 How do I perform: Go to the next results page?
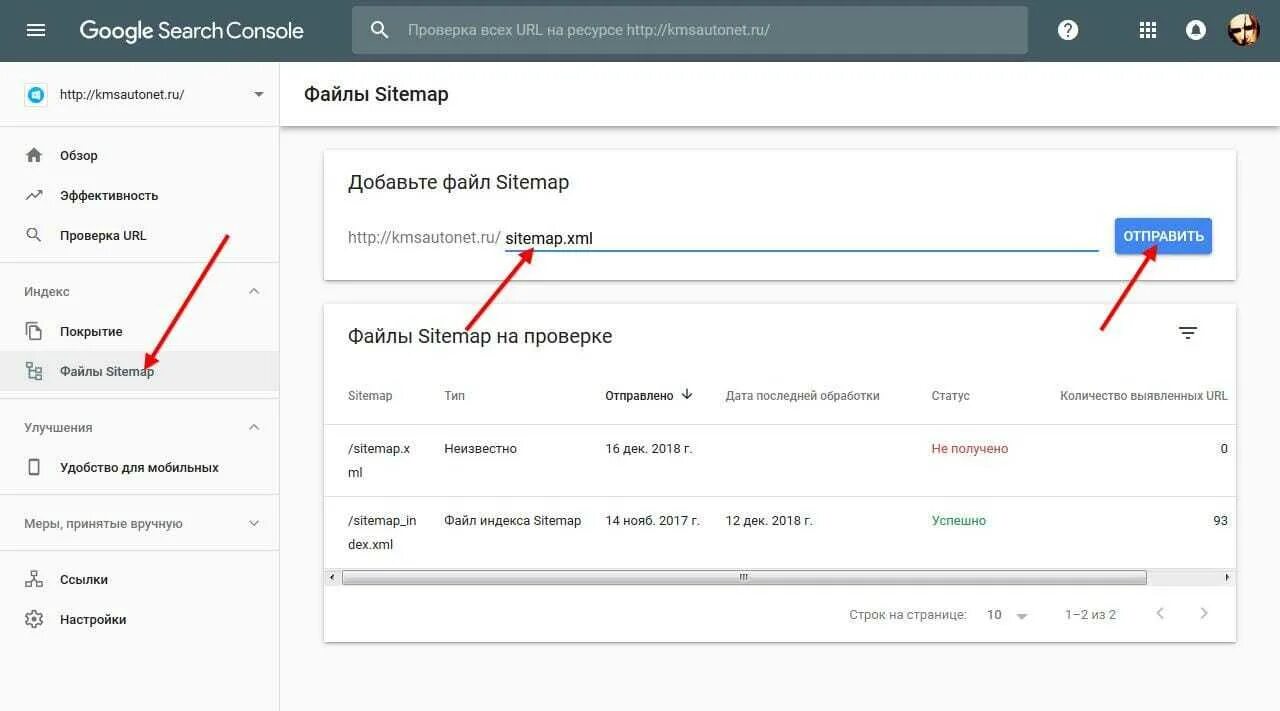tap(1204, 613)
